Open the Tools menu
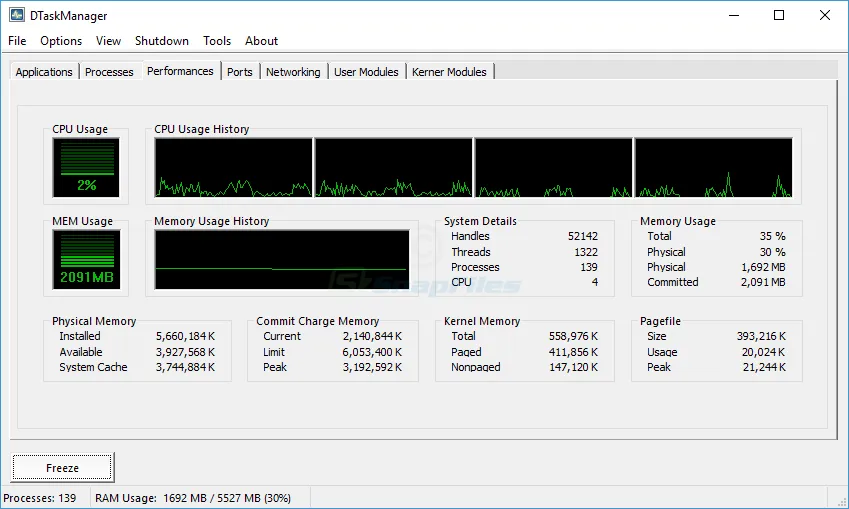 [217, 41]
